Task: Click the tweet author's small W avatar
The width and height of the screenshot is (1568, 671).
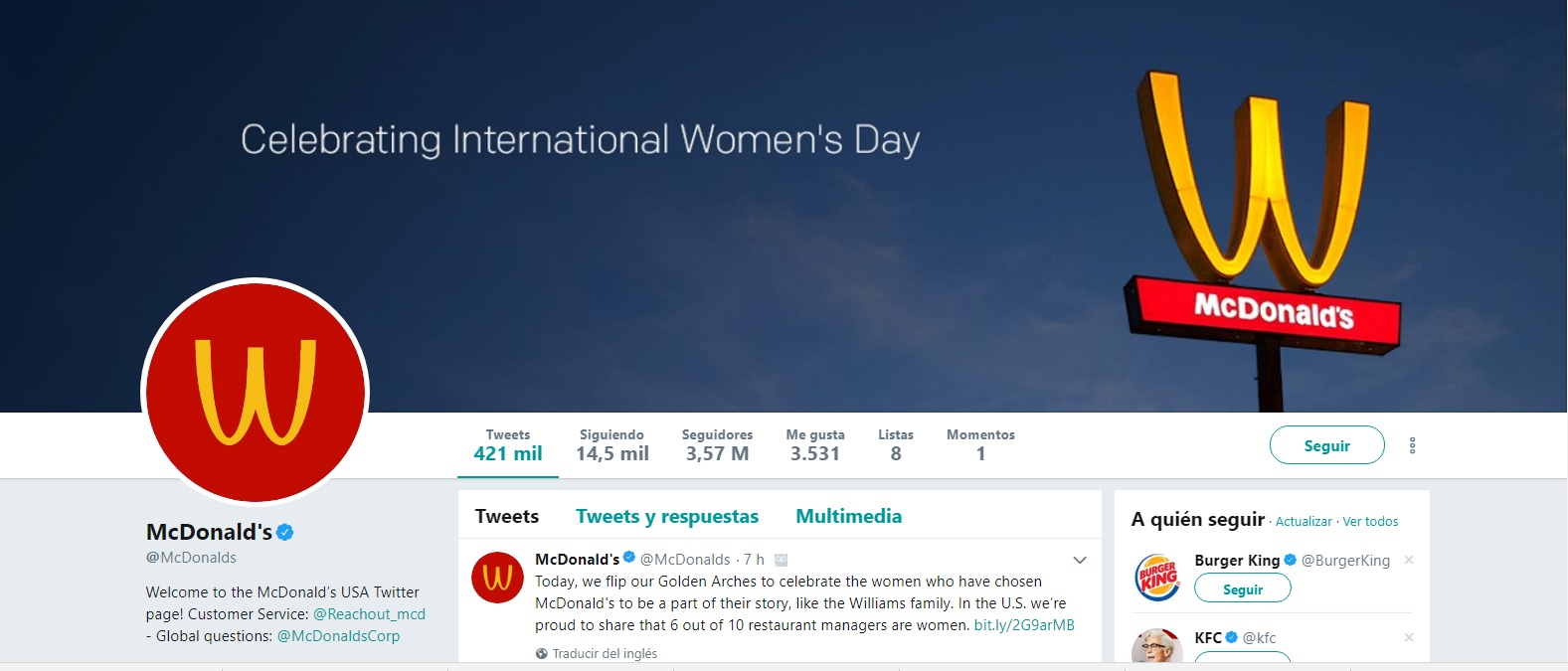Action: click(x=497, y=578)
